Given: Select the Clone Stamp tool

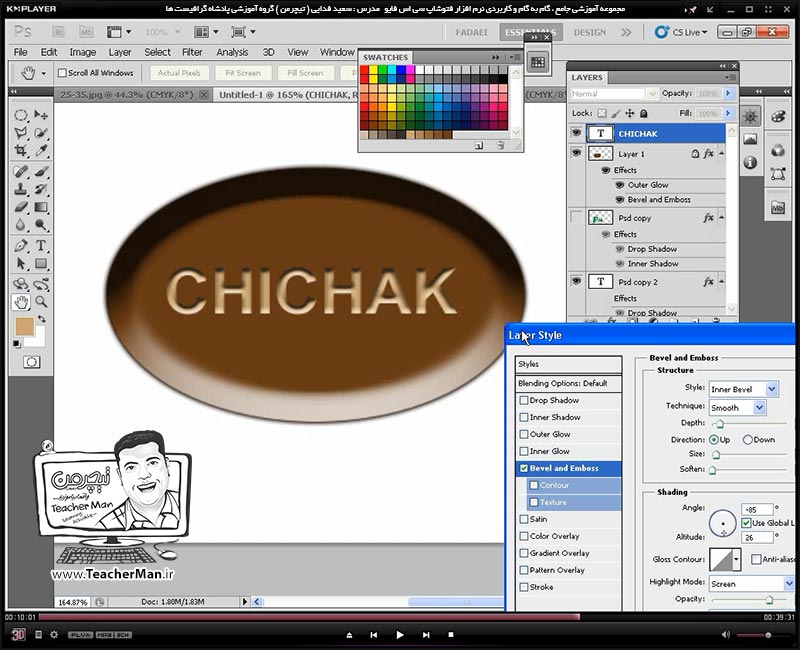Looking at the screenshot, I should click(x=20, y=189).
